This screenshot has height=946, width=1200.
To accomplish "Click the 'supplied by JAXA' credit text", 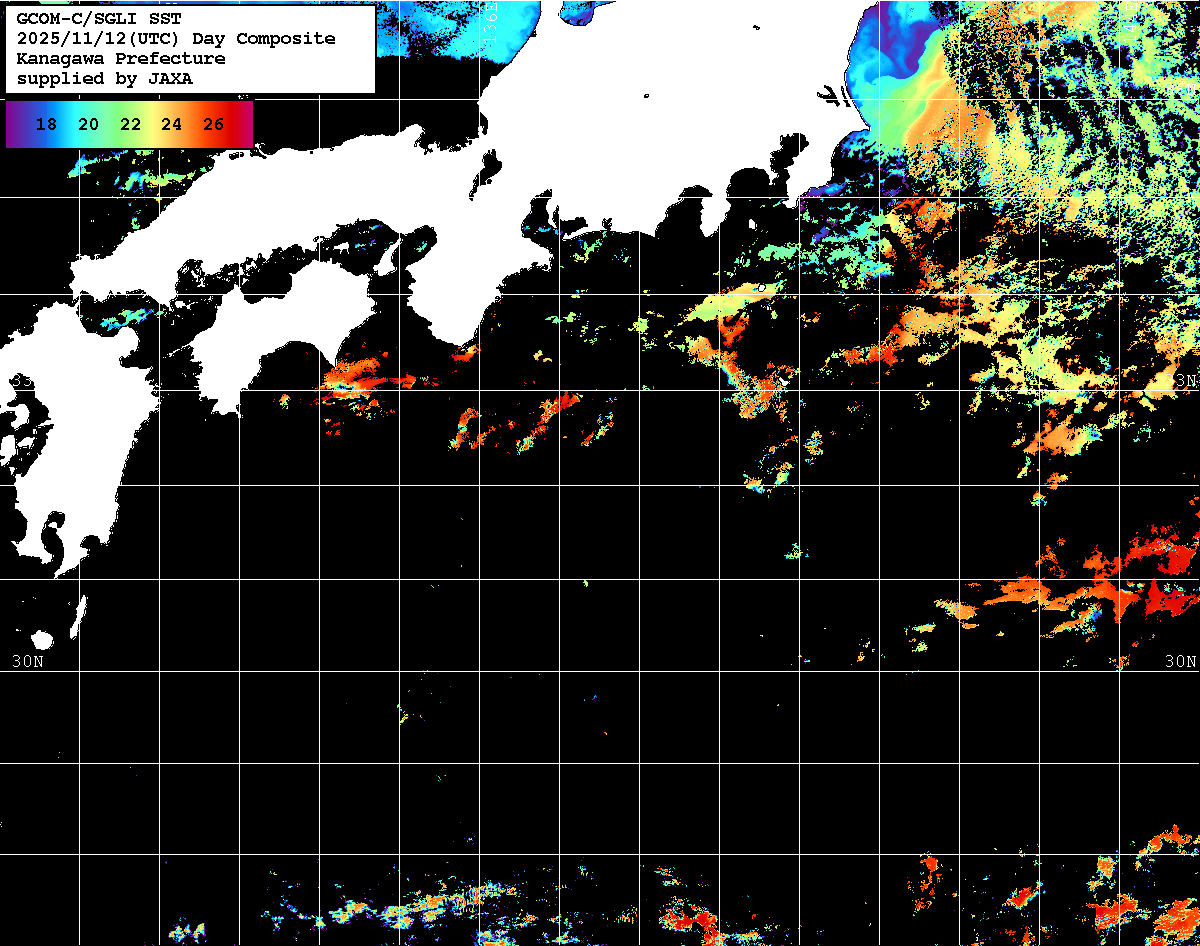I will point(104,78).
